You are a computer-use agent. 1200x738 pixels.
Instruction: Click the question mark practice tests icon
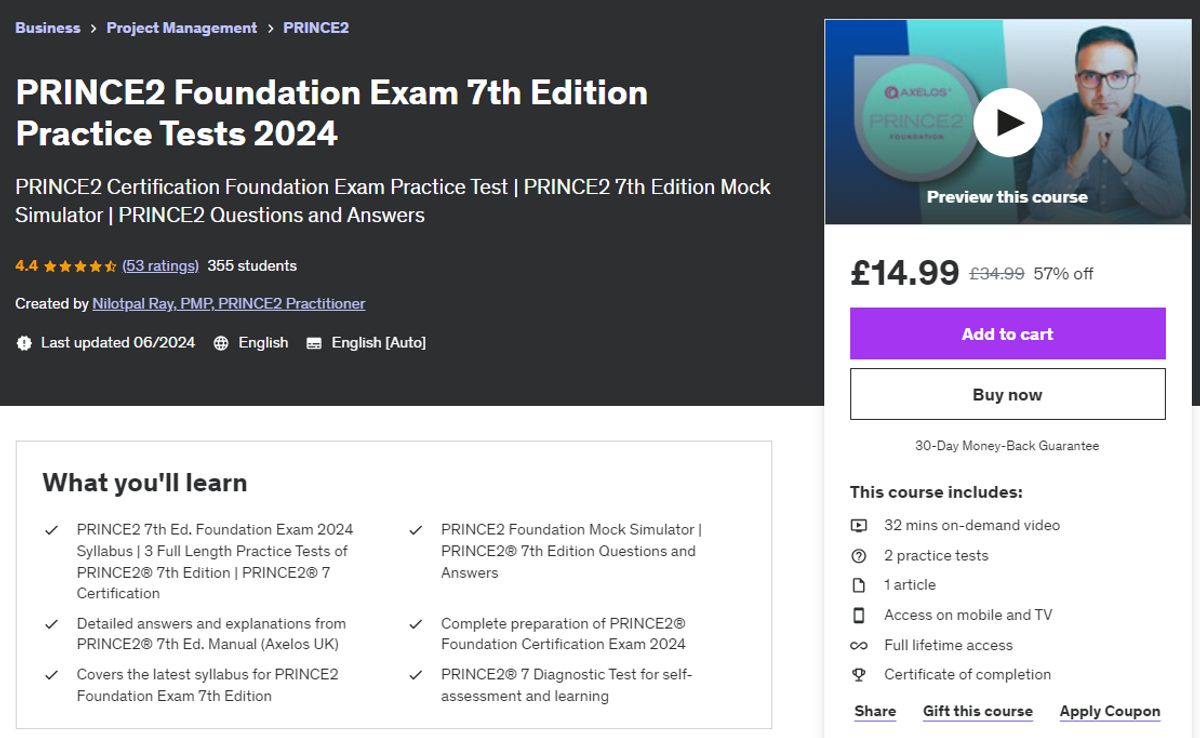click(x=858, y=555)
